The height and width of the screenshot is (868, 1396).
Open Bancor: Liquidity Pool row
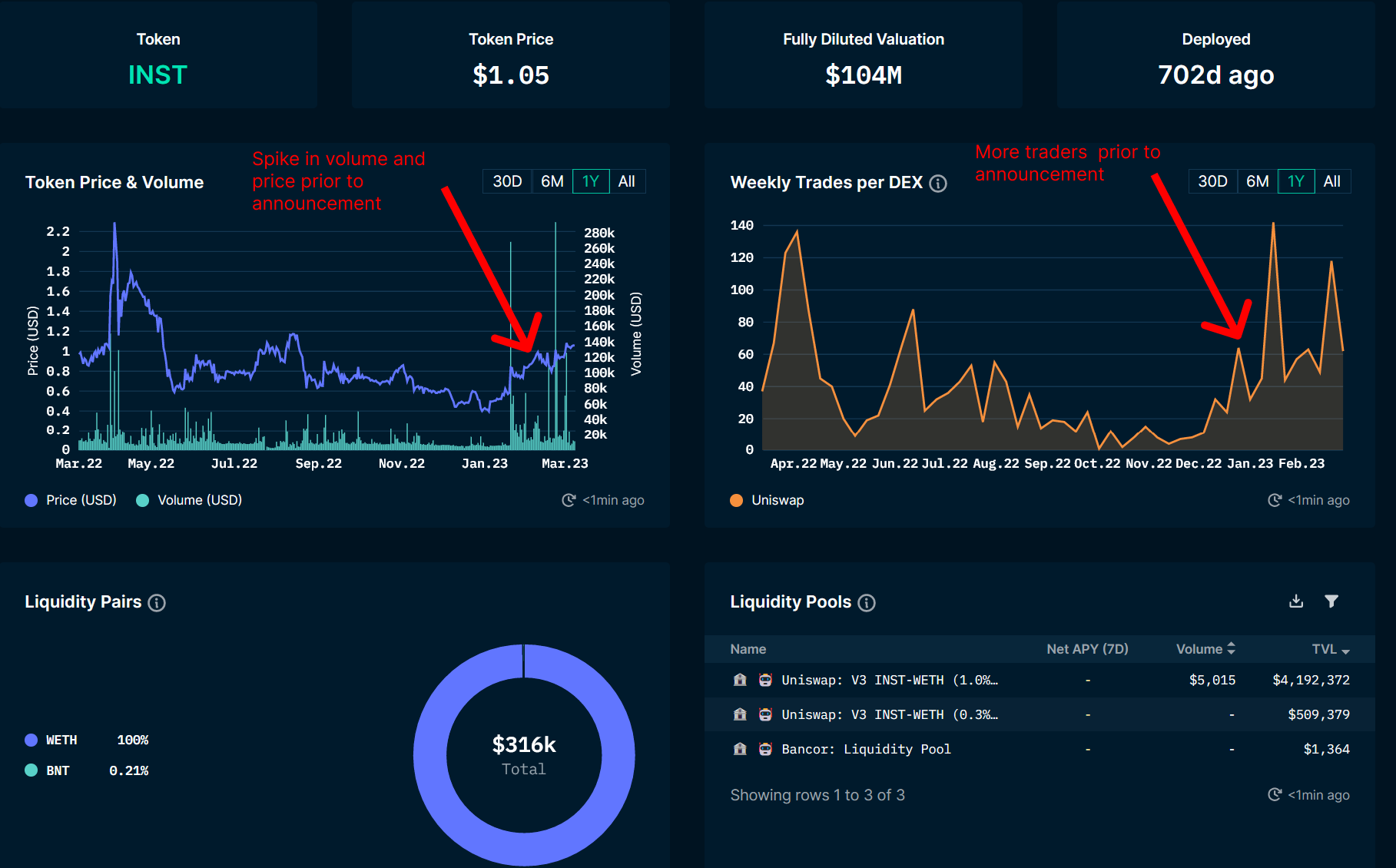[1040, 749]
